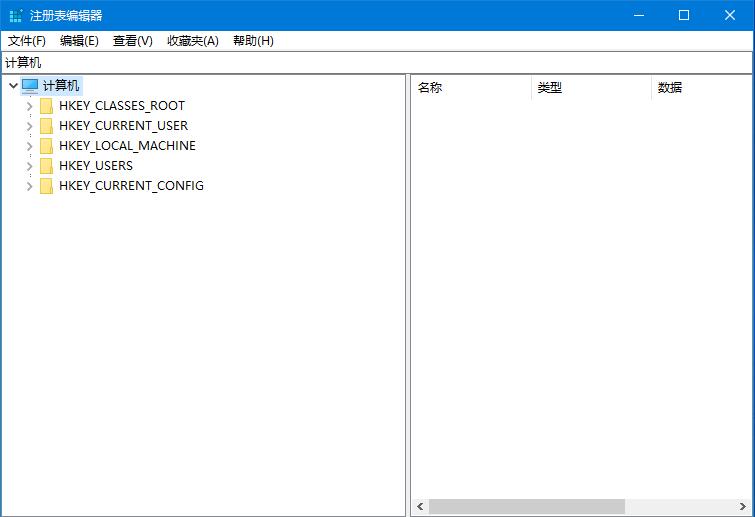The height and width of the screenshot is (517, 755).
Task: Open the 编辑(E) menu
Action: pyautogui.click(x=79, y=41)
